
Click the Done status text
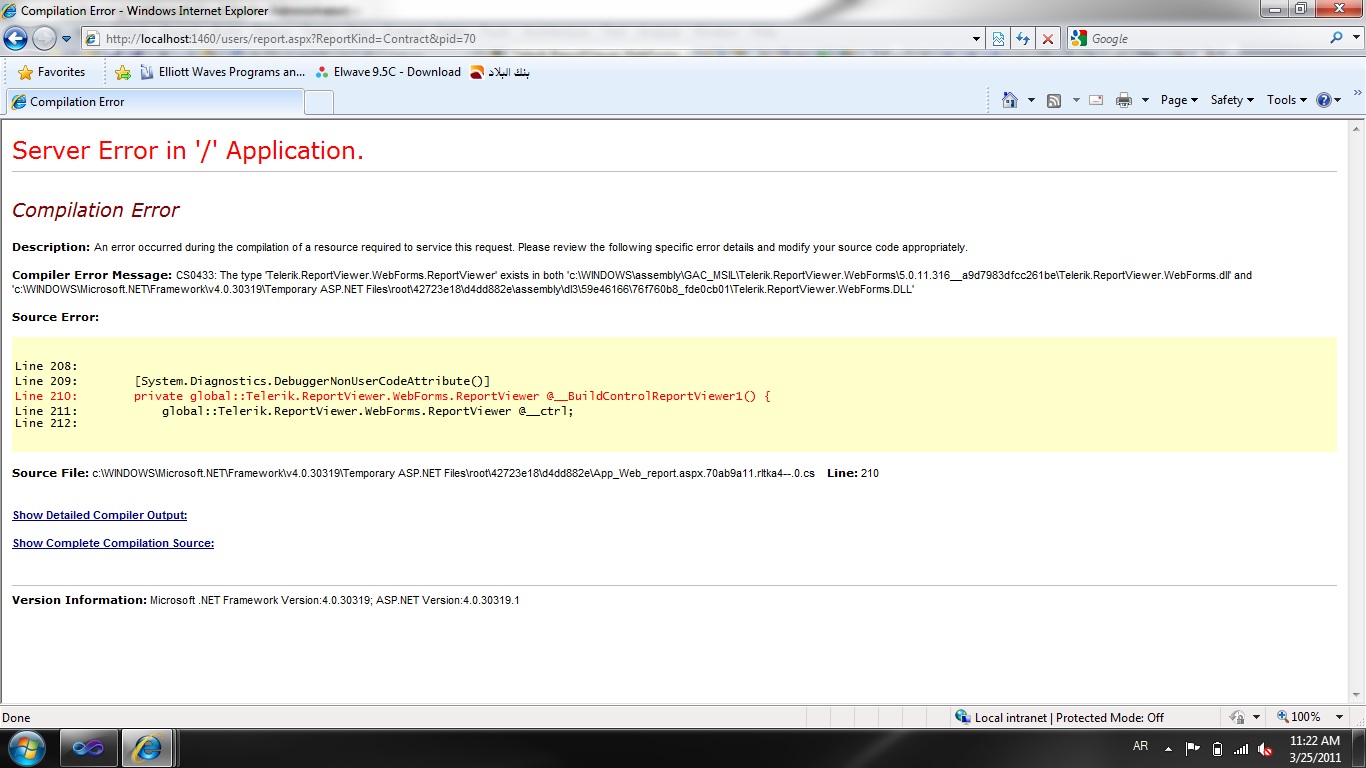click(16, 717)
